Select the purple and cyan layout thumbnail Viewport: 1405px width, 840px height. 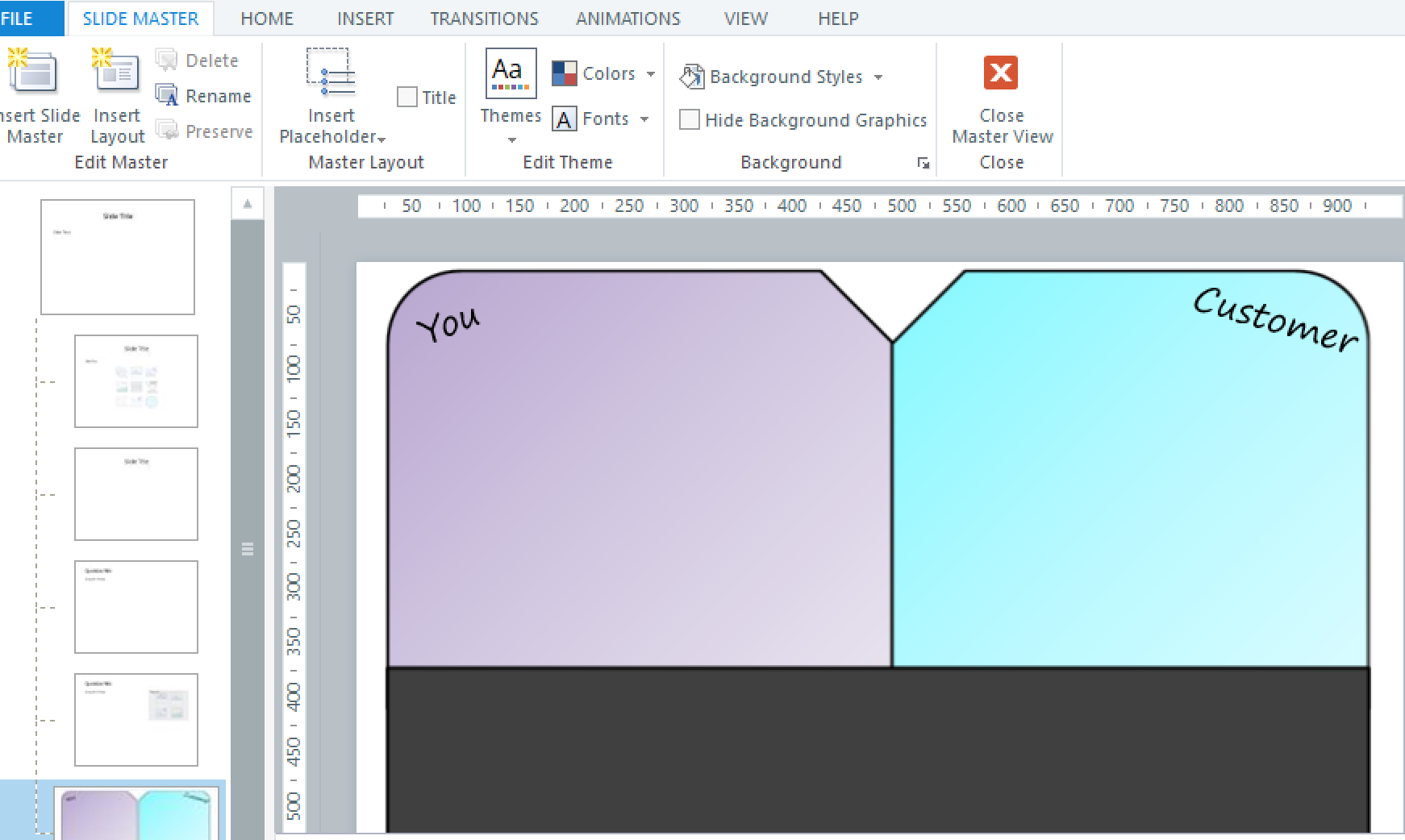136,813
